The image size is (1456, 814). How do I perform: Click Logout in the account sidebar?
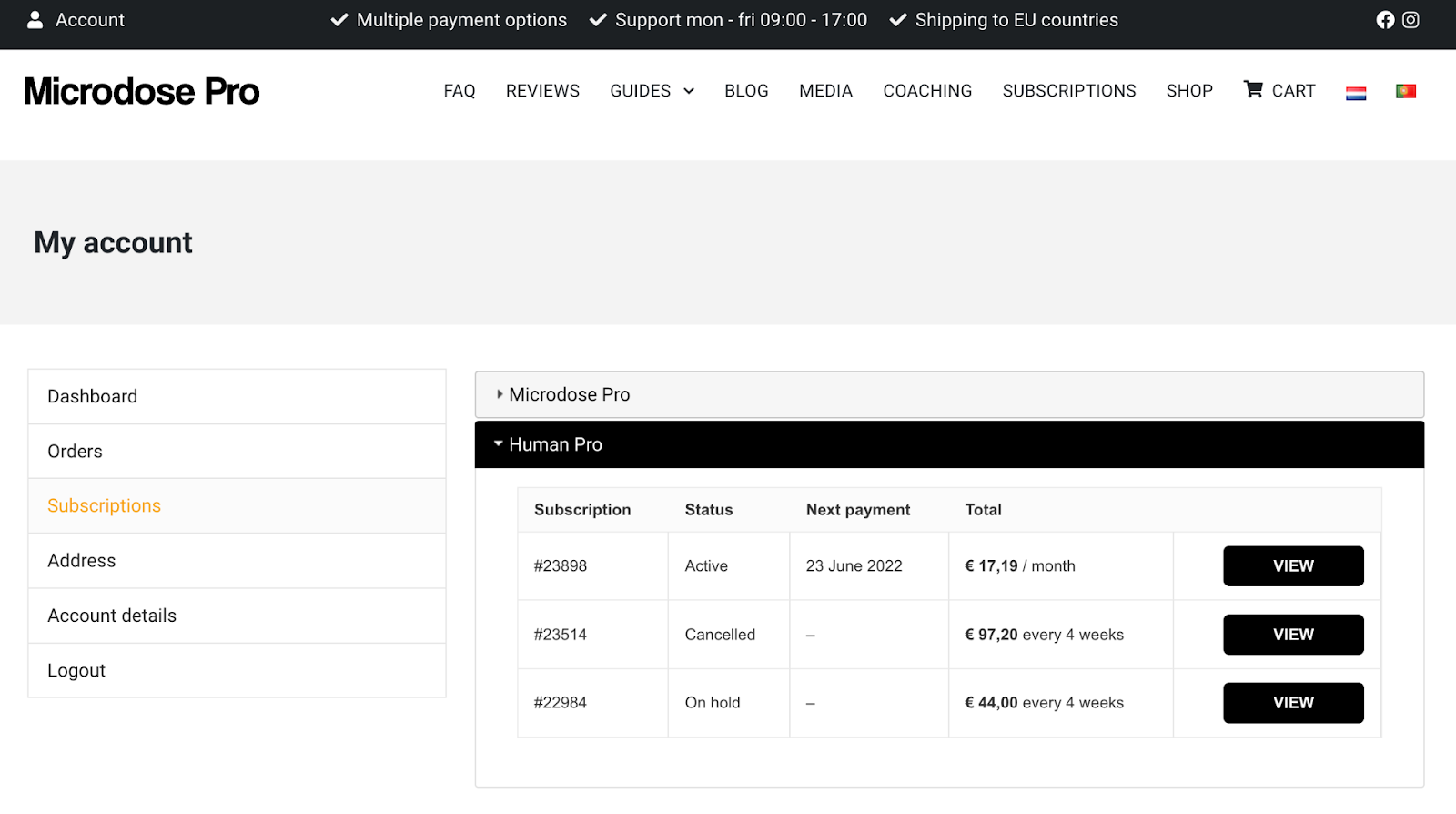[x=237, y=670]
